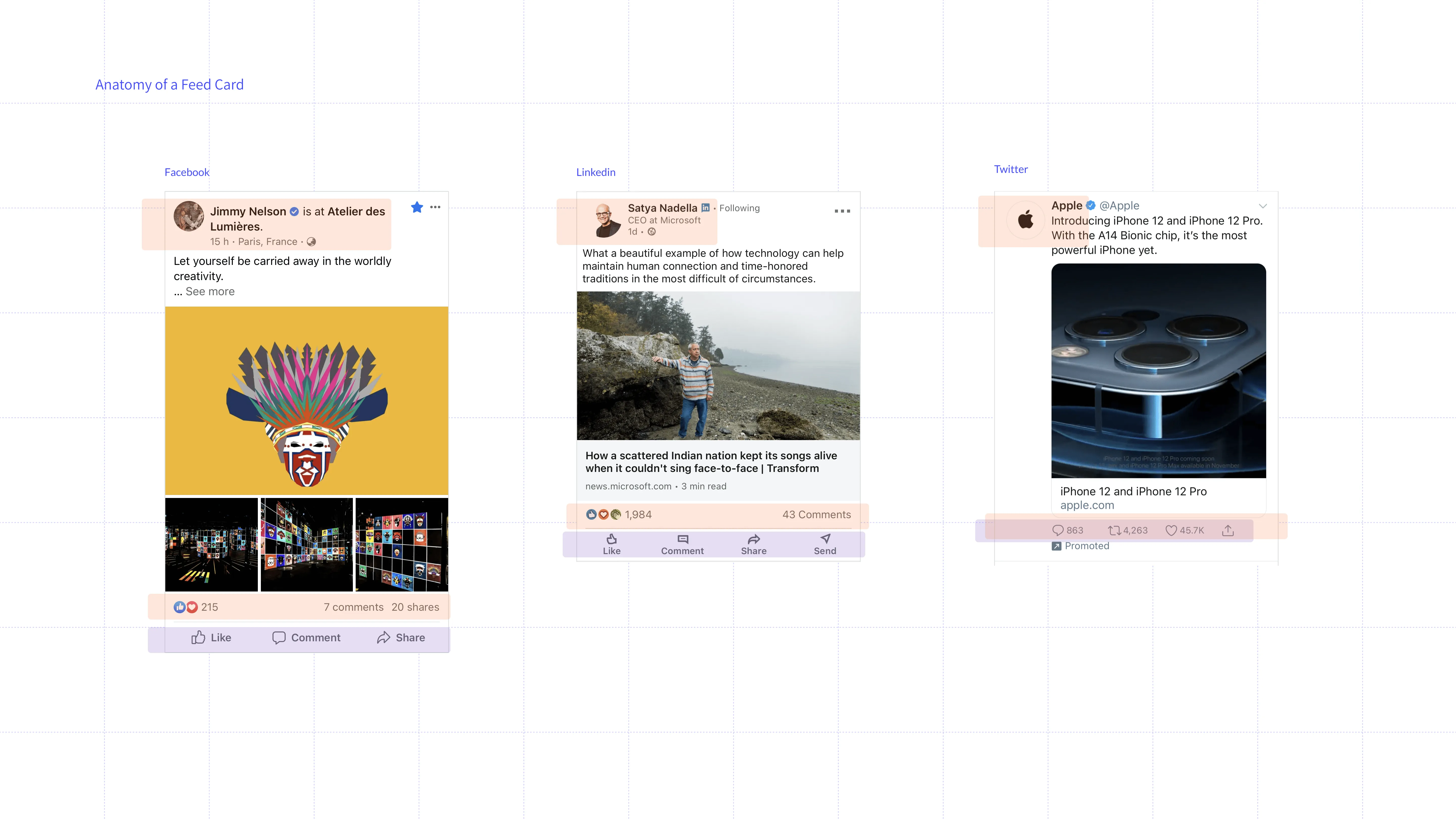Click the Apple logo profile avatar
Viewport: 1456px width, 819px height.
click(x=1026, y=220)
